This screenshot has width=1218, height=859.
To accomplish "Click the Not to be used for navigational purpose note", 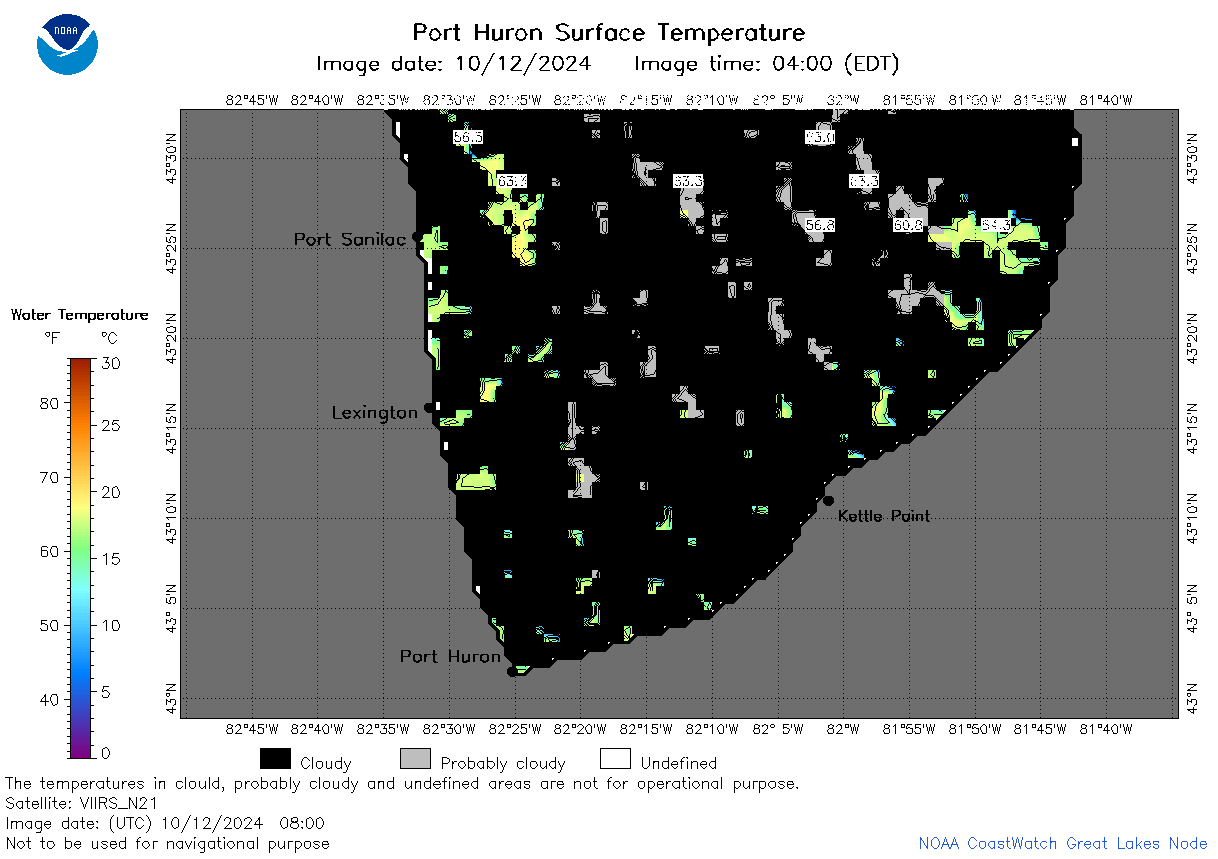I will coord(167,844).
